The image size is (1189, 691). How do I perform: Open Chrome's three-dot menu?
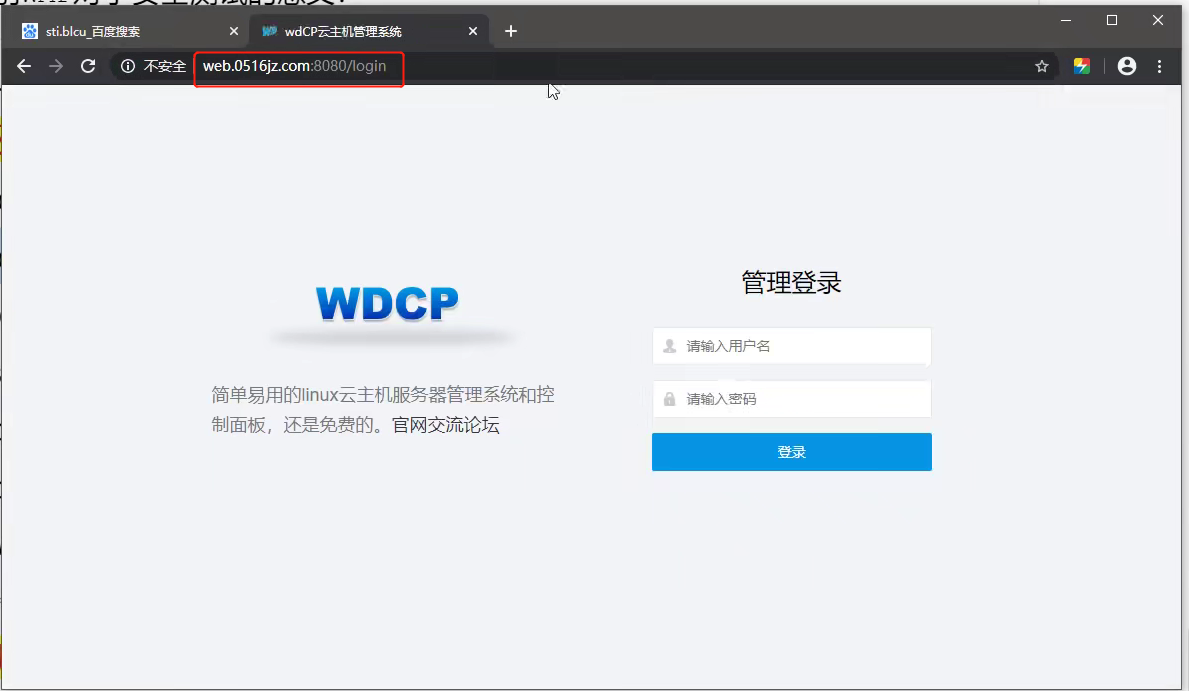click(x=1159, y=67)
